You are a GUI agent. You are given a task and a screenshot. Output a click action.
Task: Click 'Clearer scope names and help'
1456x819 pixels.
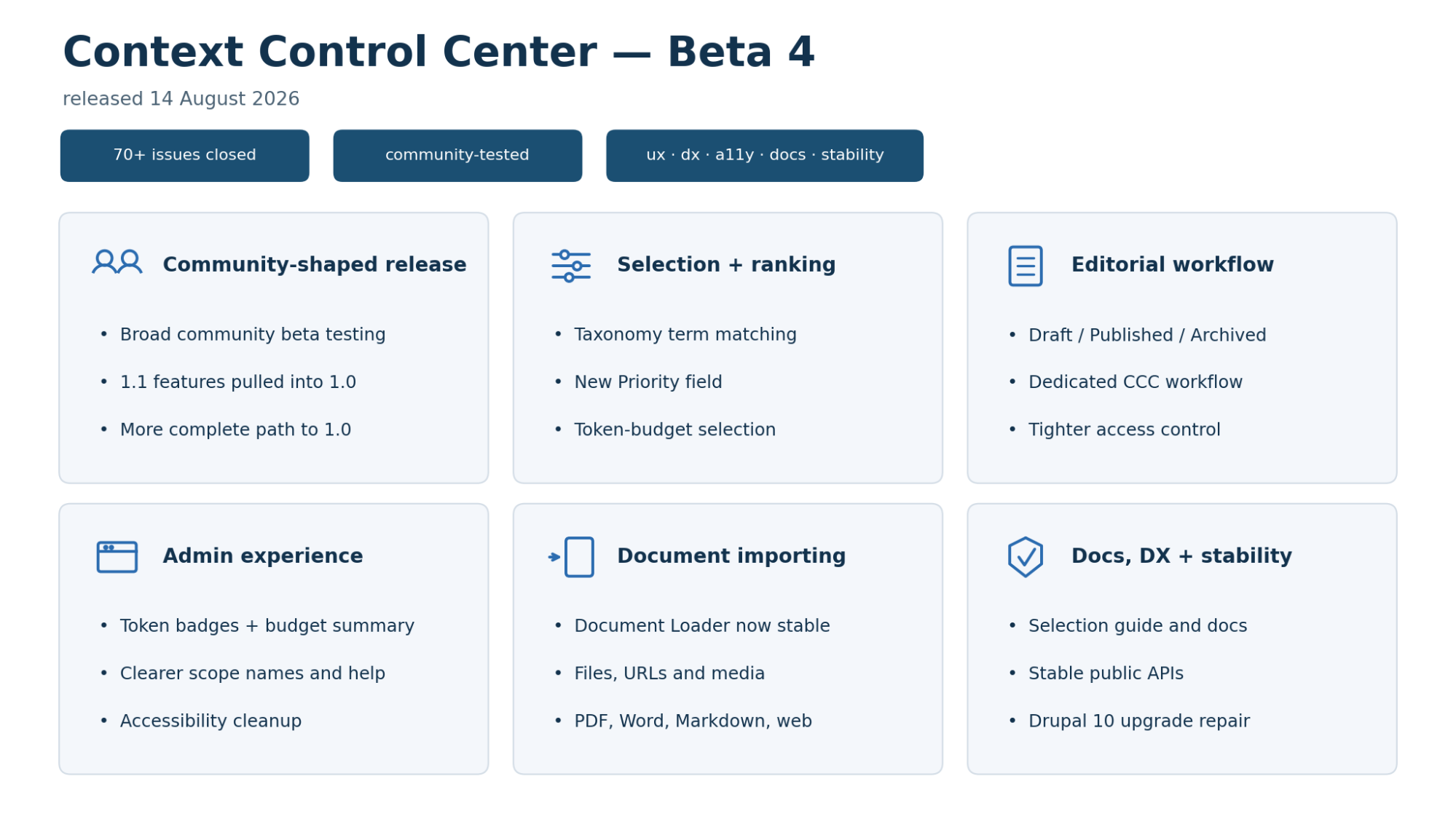click(x=253, y=673)
